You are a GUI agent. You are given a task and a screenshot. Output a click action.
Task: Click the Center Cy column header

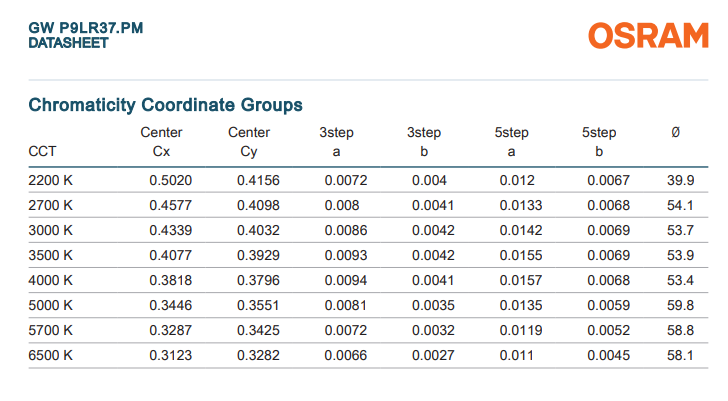(x=249, y=142)
